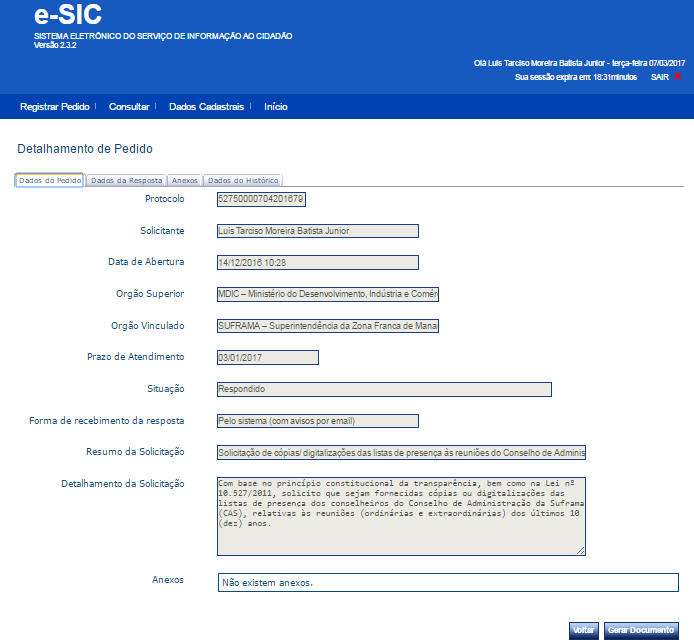The height and width of the screenshot is (643, 694).
Task: Click the Voltar button
Action: click(x=583, y=630)
